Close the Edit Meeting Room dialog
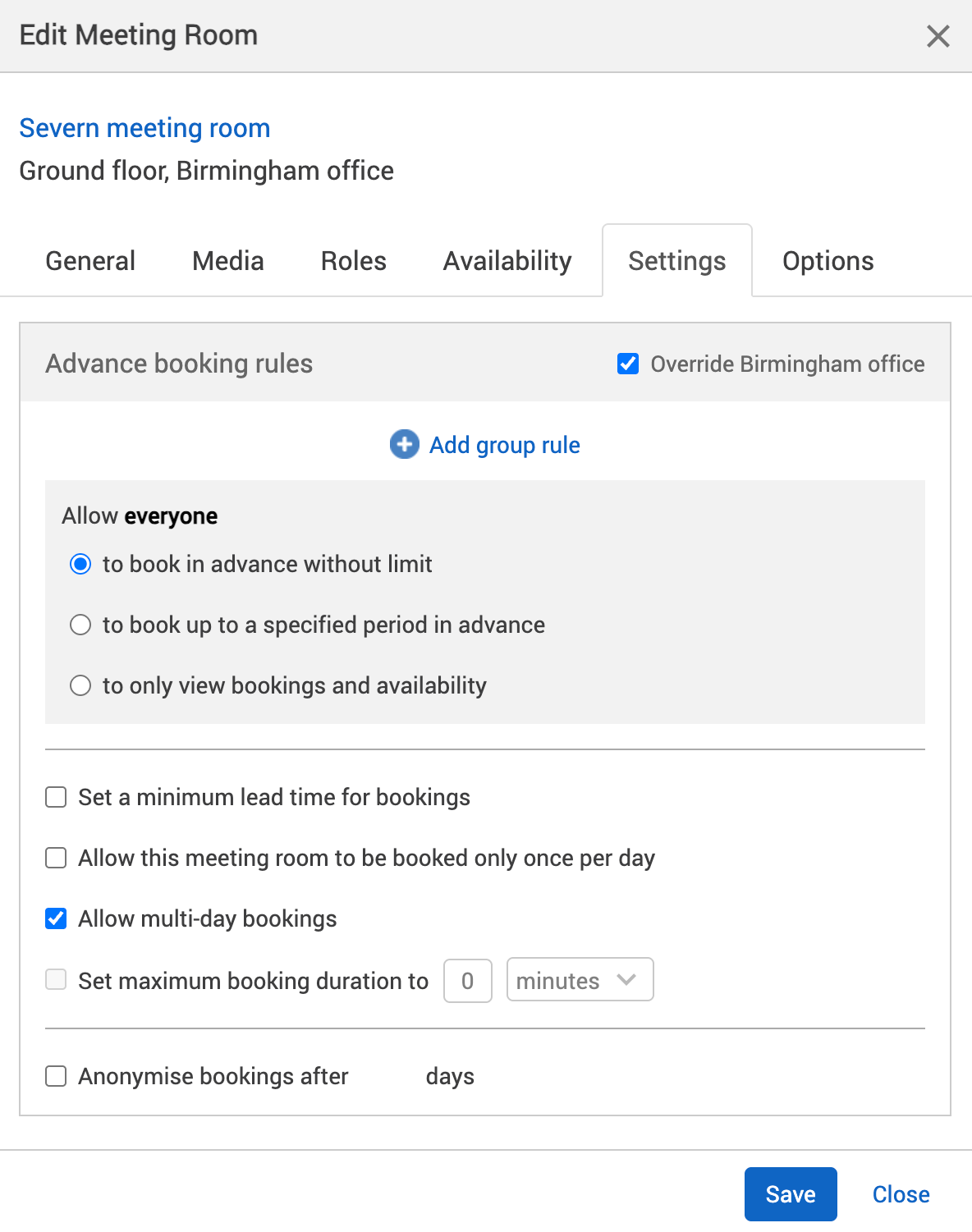This screenshot has width=972, height=1232. pyautogui.click(x=938, y=36)
